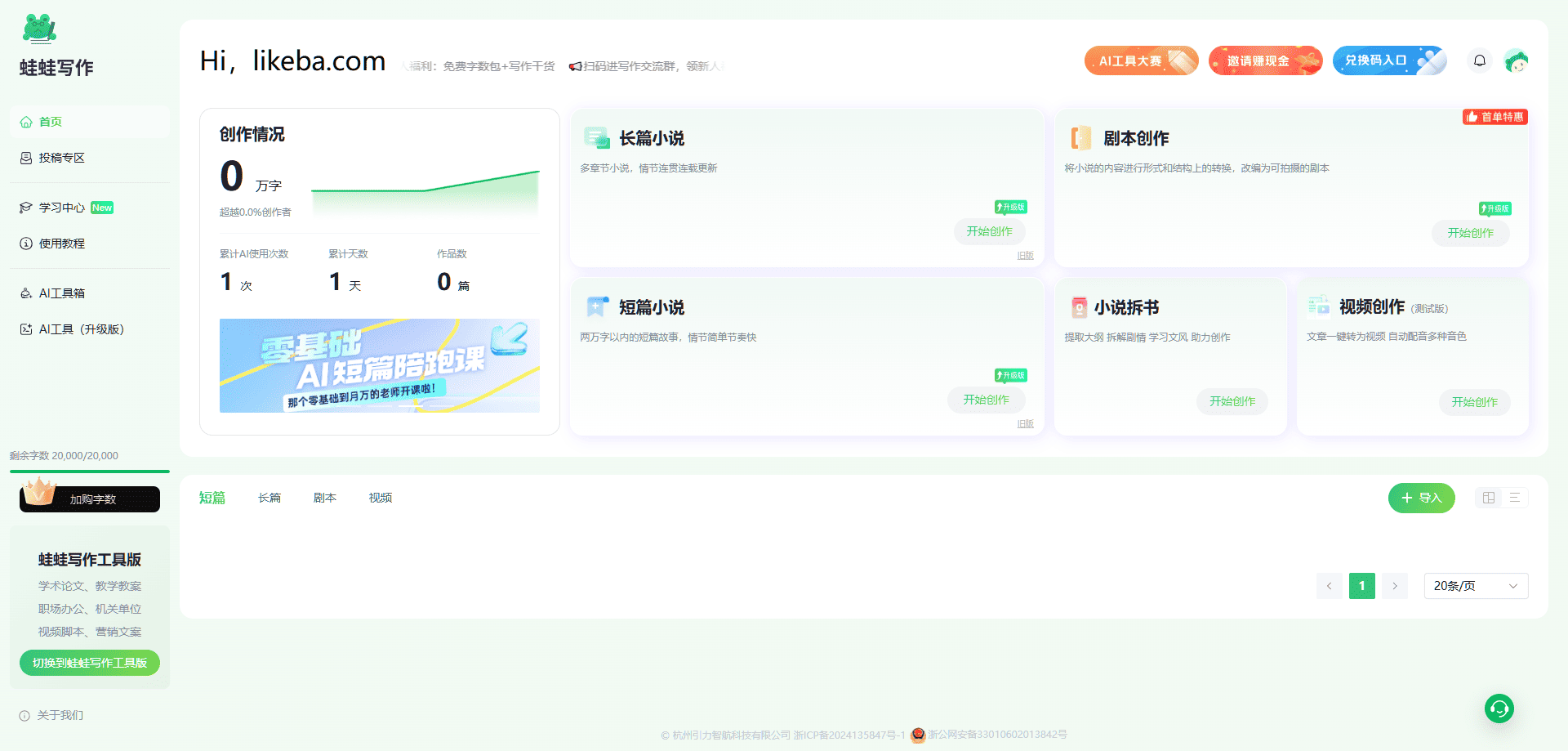Click the 蛙蛙写作 frog logo
The height and width of the screenshot is (751, 1568).
(39, 29)
